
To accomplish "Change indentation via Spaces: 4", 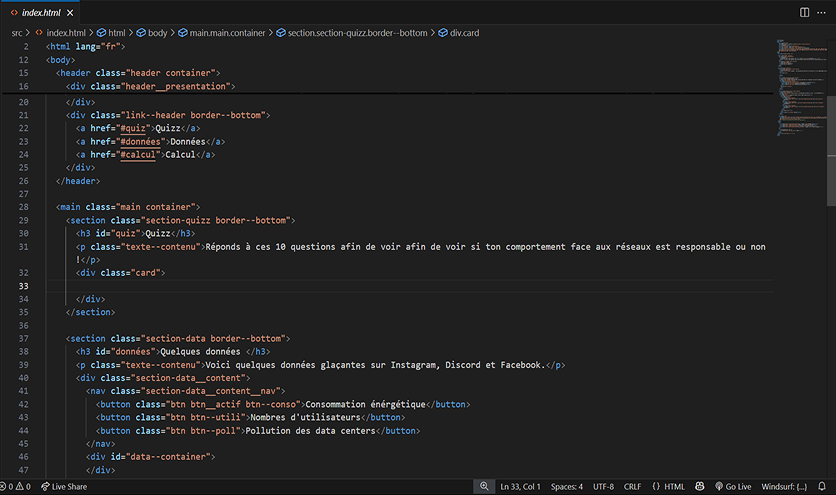I will pyautogui.click(x=567, y=486).
